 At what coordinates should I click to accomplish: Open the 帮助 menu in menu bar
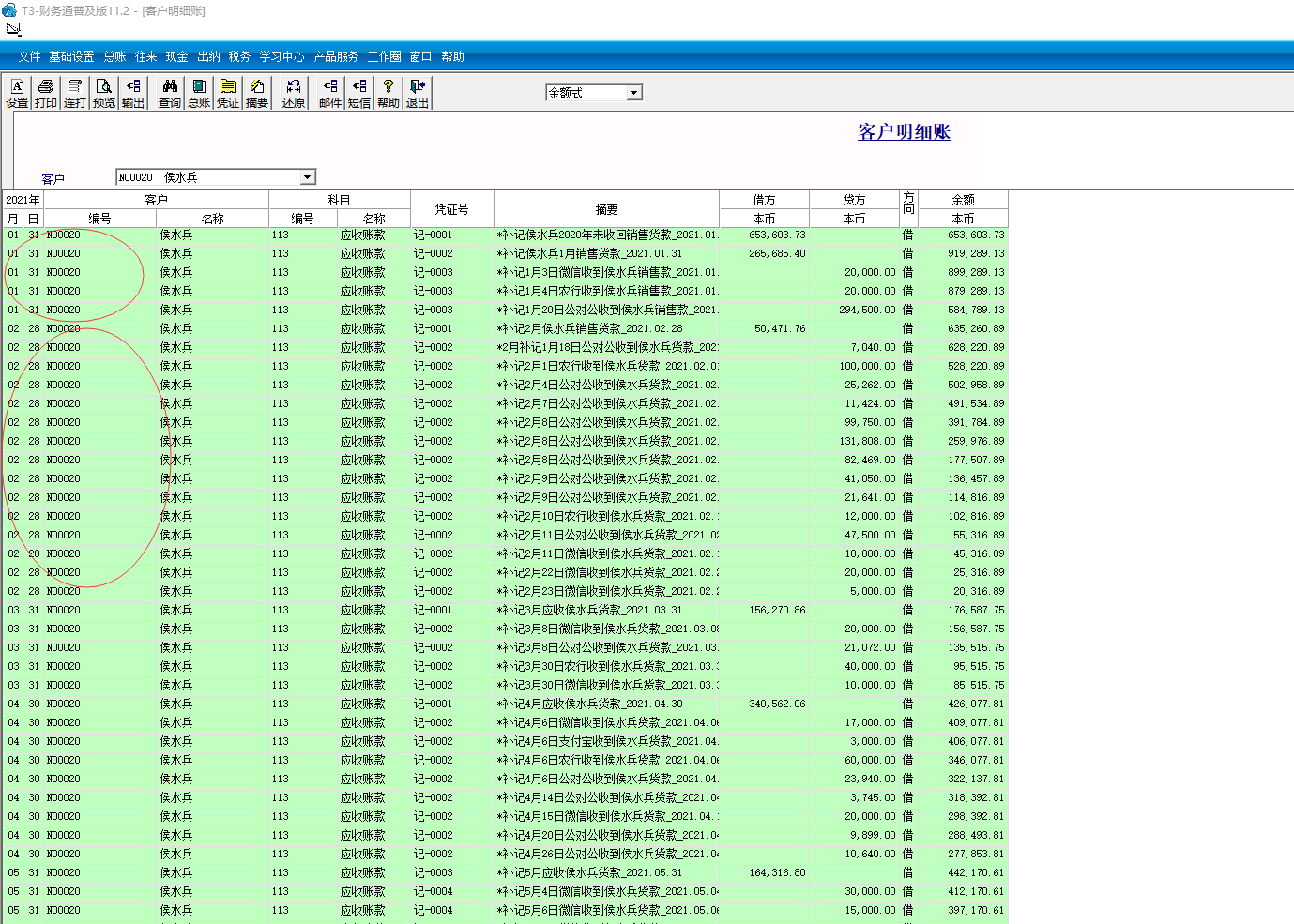pyautogui.click(x=452, y=56)
